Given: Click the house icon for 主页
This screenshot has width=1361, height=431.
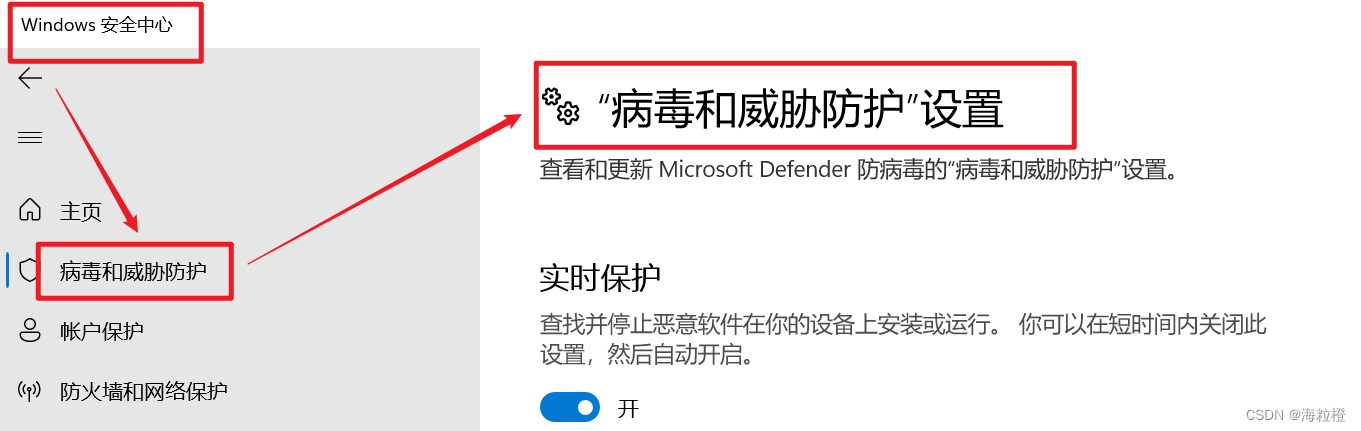Looking at the screenshot, I should (x=30, y=211).
